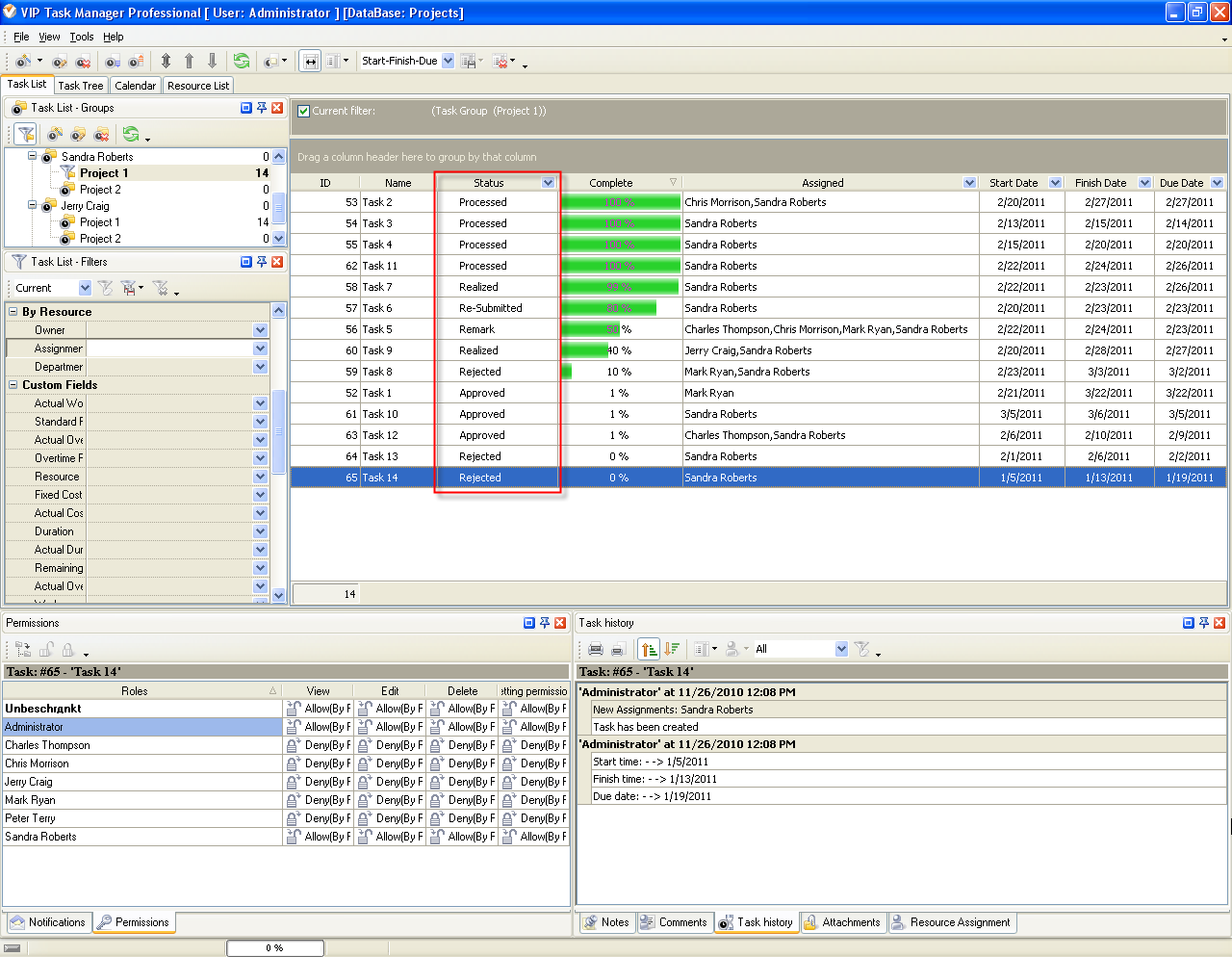Select Project 2 under Sandra Roberts

tap(100, 190)
